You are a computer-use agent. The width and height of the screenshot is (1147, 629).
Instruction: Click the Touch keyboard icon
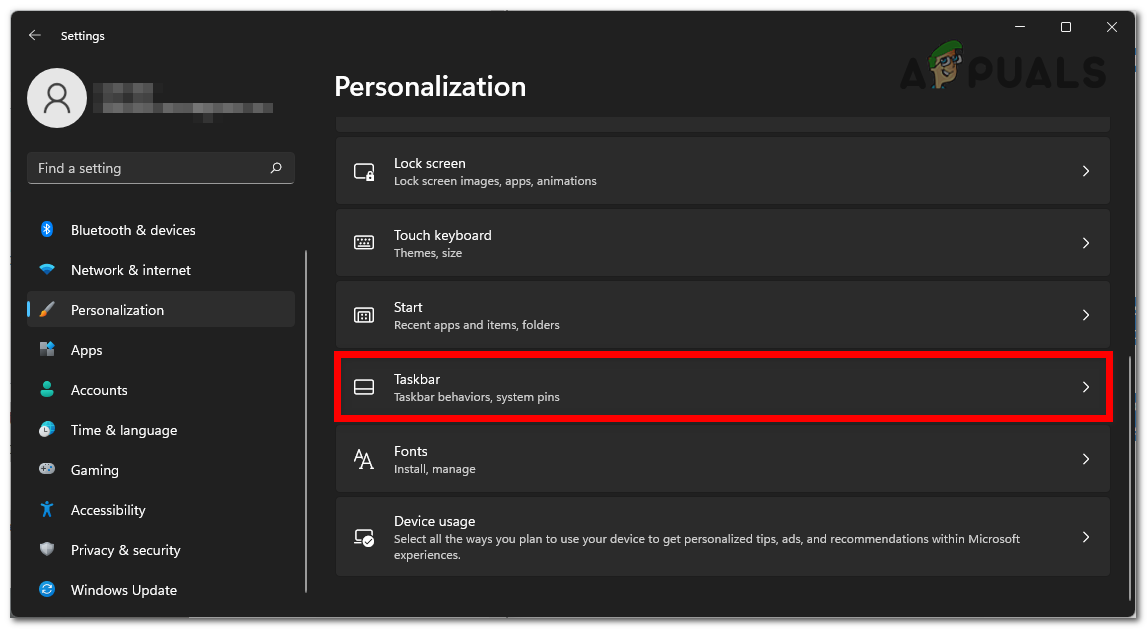(x=364, y=243)
